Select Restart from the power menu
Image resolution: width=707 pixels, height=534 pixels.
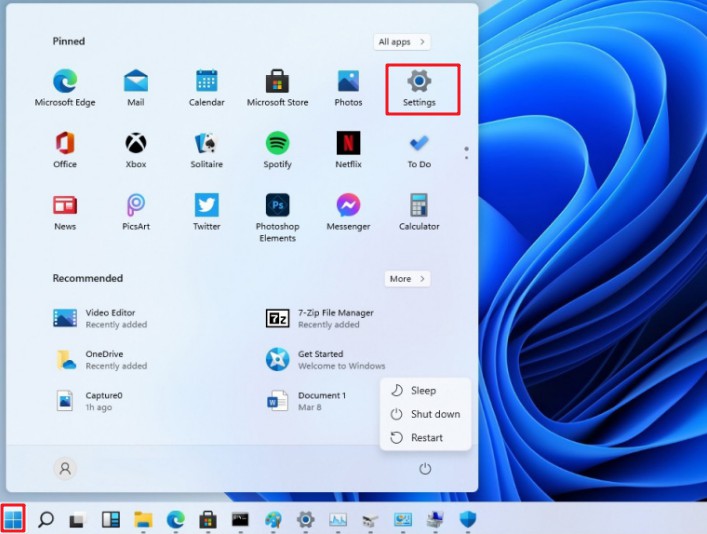(425, 437)
